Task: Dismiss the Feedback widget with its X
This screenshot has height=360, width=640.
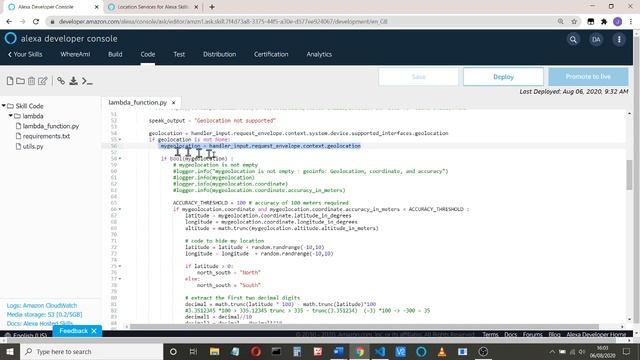Action: coord(94,331)
